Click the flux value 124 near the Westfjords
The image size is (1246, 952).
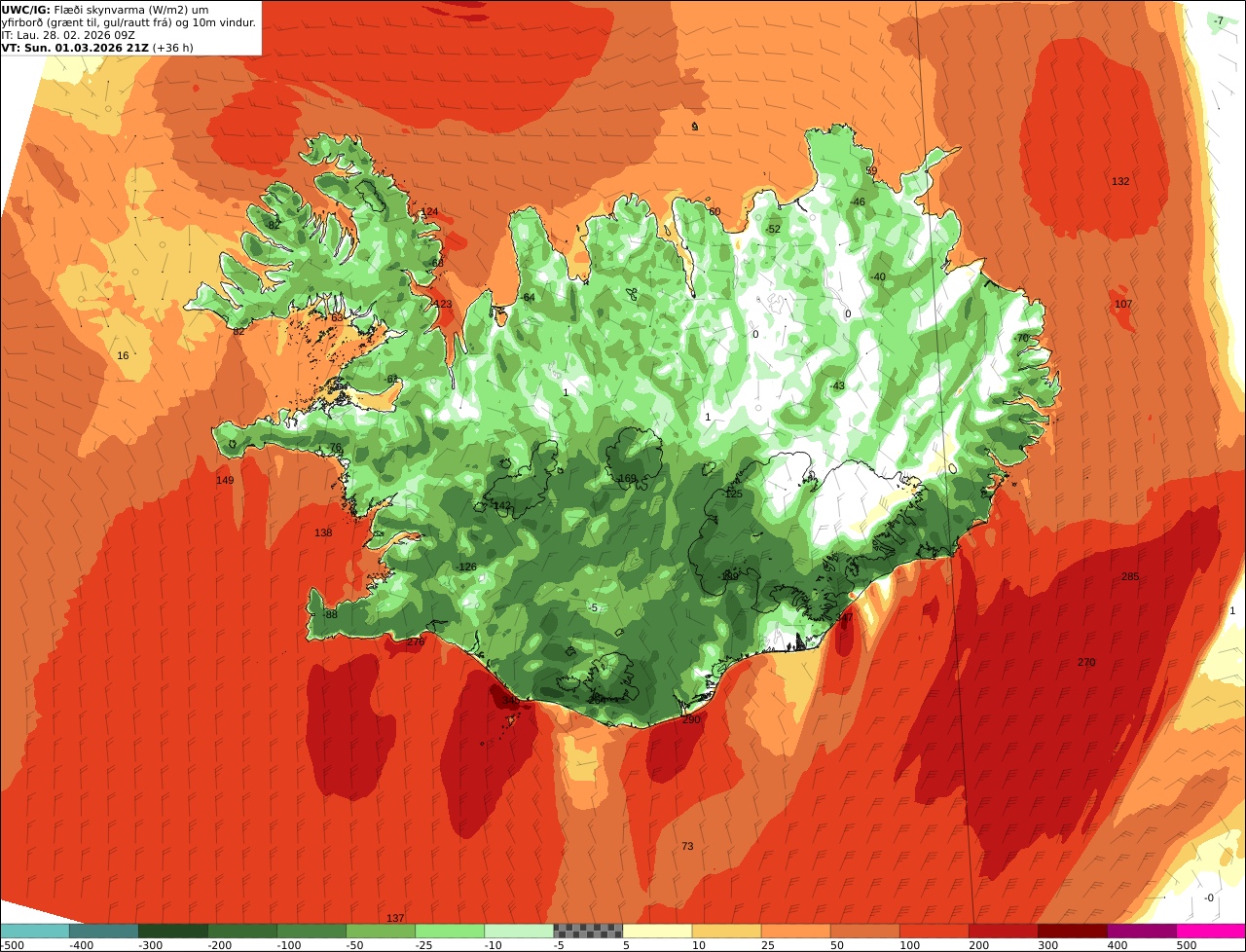[429, 211]
